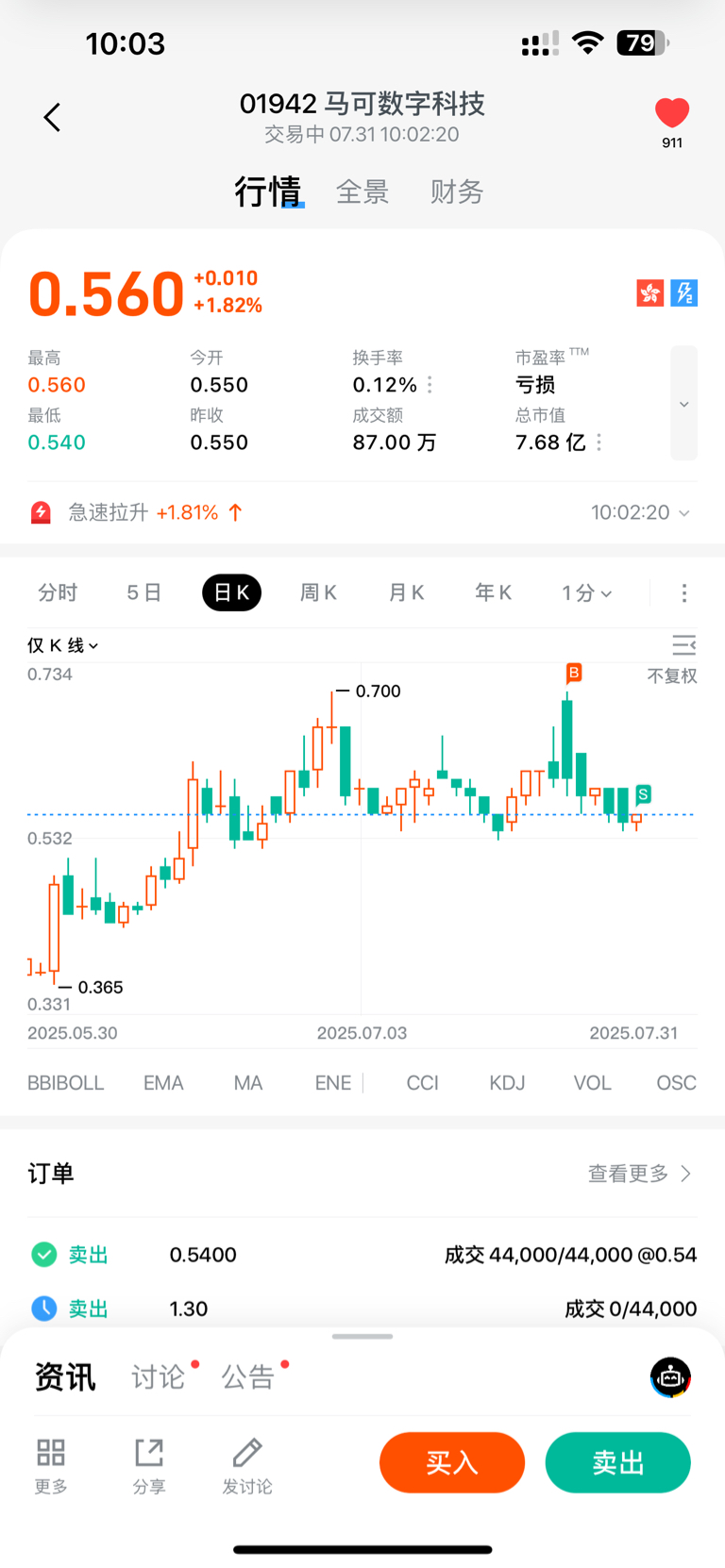Open 查看更多 orders link
The height and width of the screenshot is (1568, 725).
point(640,1174)
